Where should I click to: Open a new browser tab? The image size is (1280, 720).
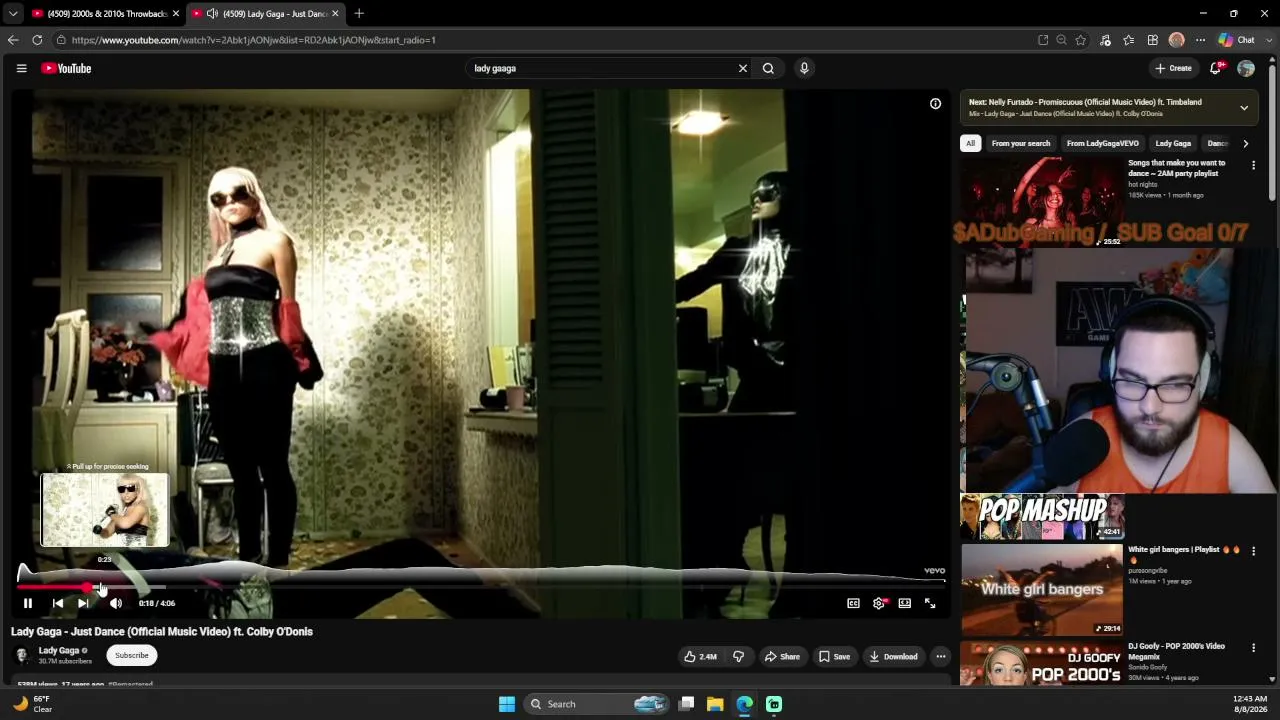coord(359,14)
